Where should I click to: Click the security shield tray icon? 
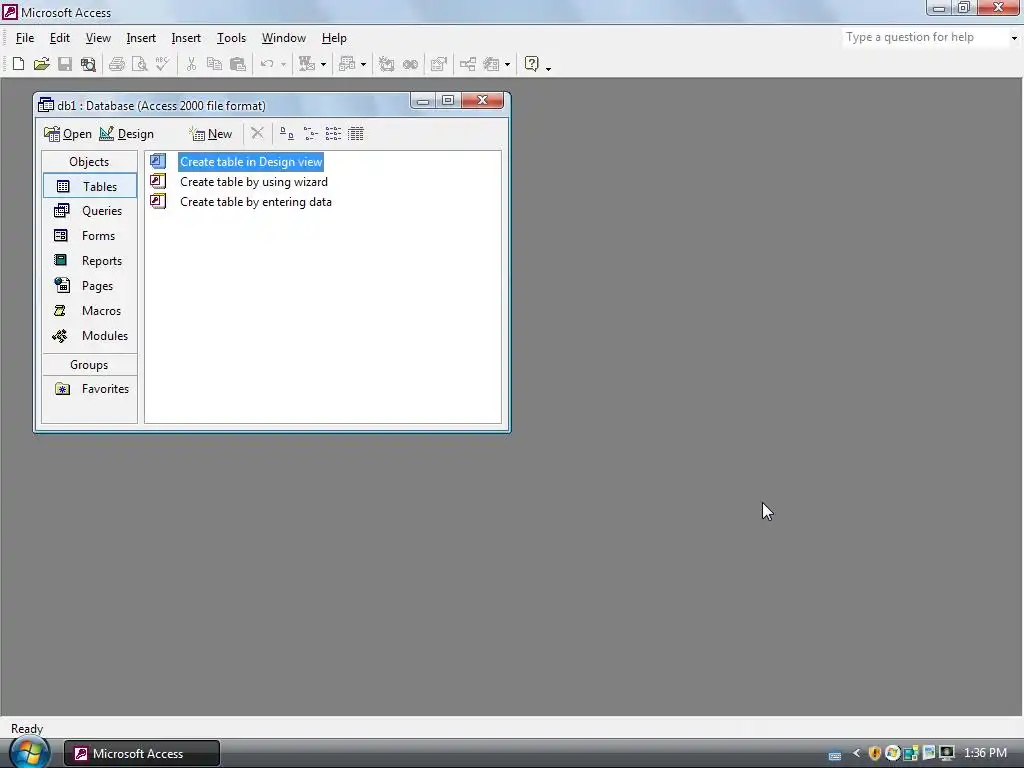pos(874,753)
